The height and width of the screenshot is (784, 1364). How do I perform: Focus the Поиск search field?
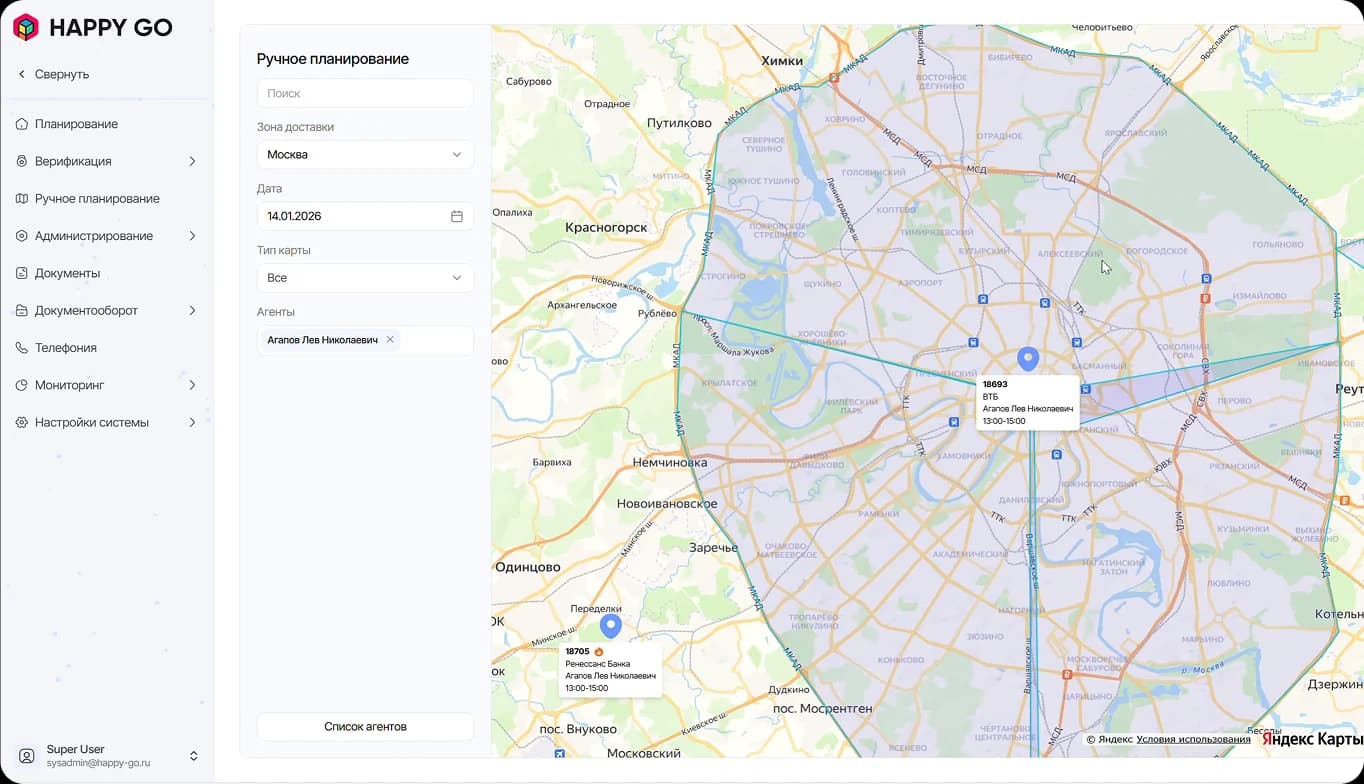tap(365, 93)
